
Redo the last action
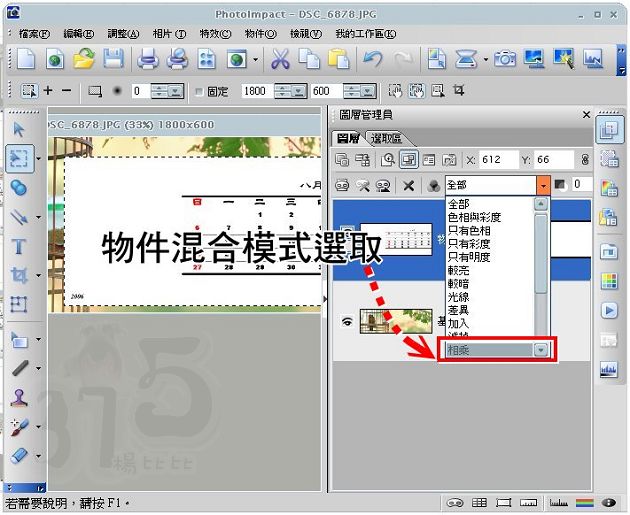pyautogui.click(x=403, y=59)
